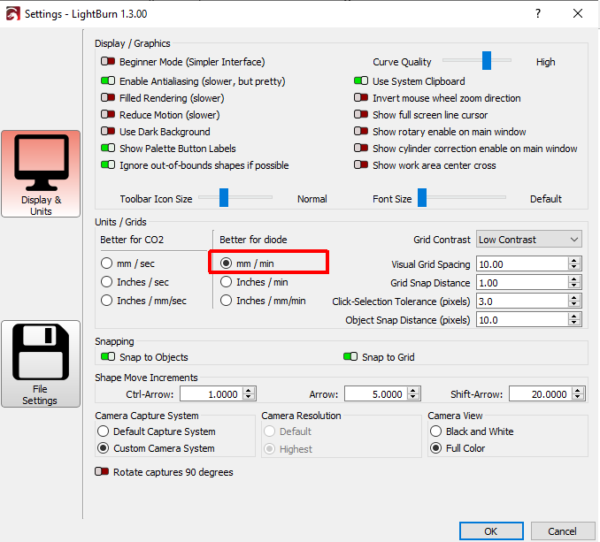This screenshot has width=600, height=542.
Task: Adjust the Toolbar Icon Size slider
Action: click(x=224, y=198)
